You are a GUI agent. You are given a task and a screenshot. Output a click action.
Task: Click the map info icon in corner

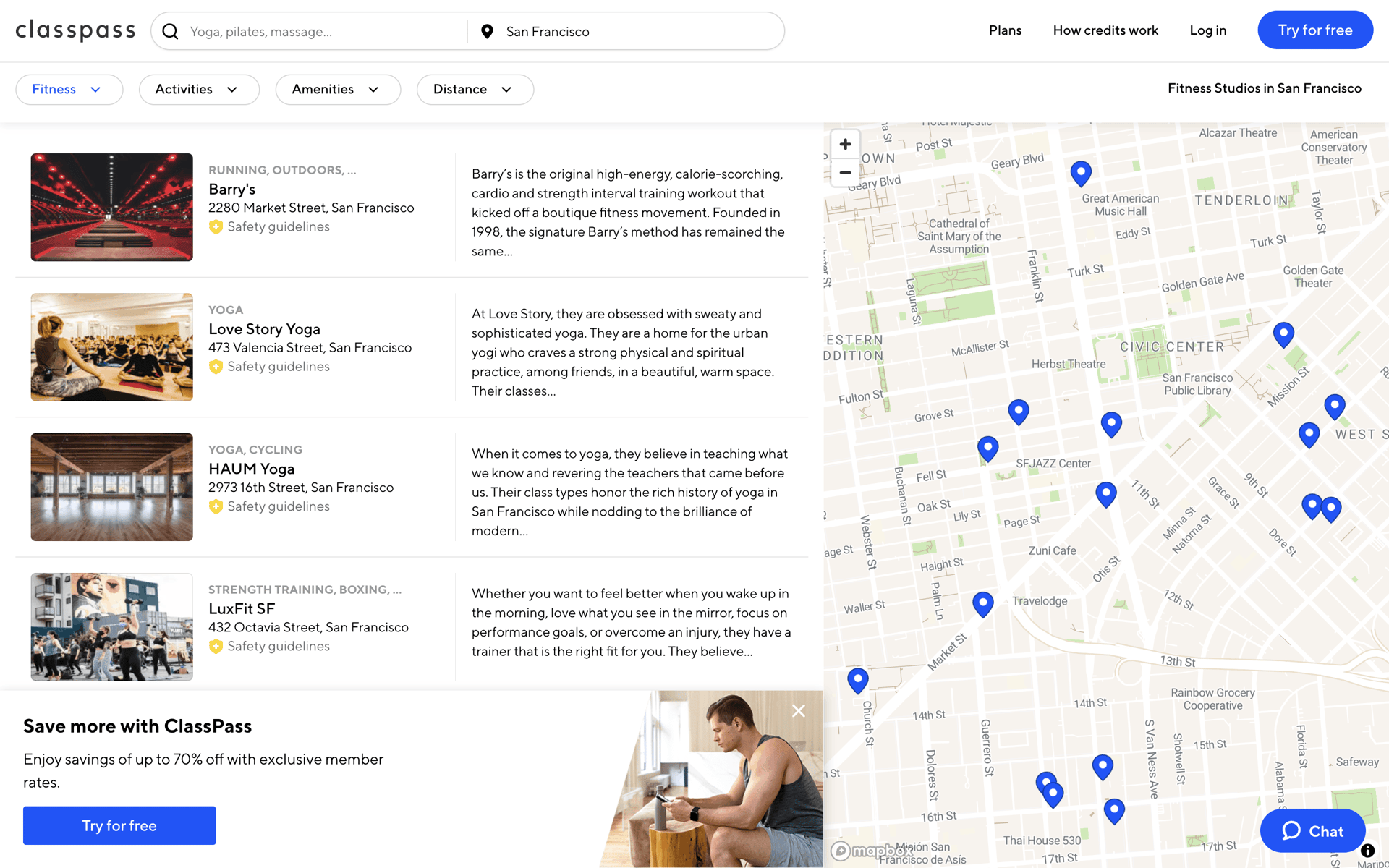[x=1367, y=851]
